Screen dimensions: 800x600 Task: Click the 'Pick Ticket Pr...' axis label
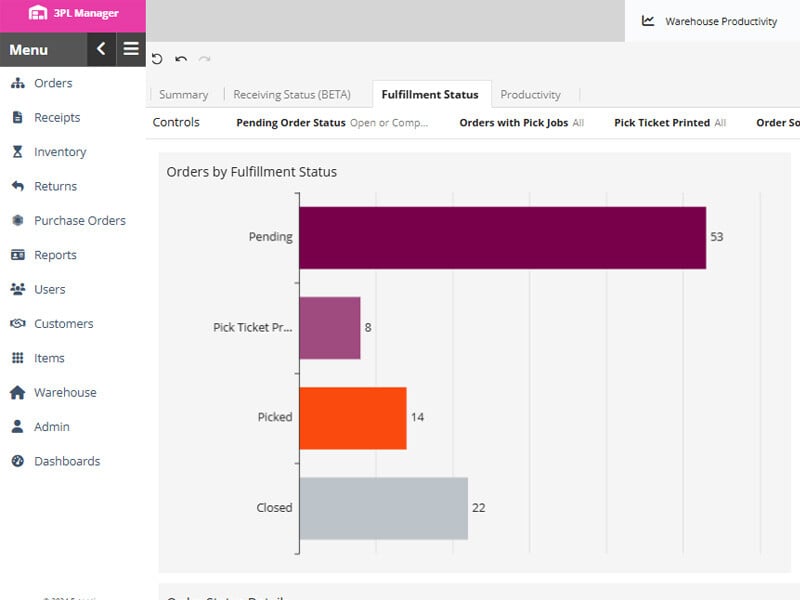[x=253, y=327]
